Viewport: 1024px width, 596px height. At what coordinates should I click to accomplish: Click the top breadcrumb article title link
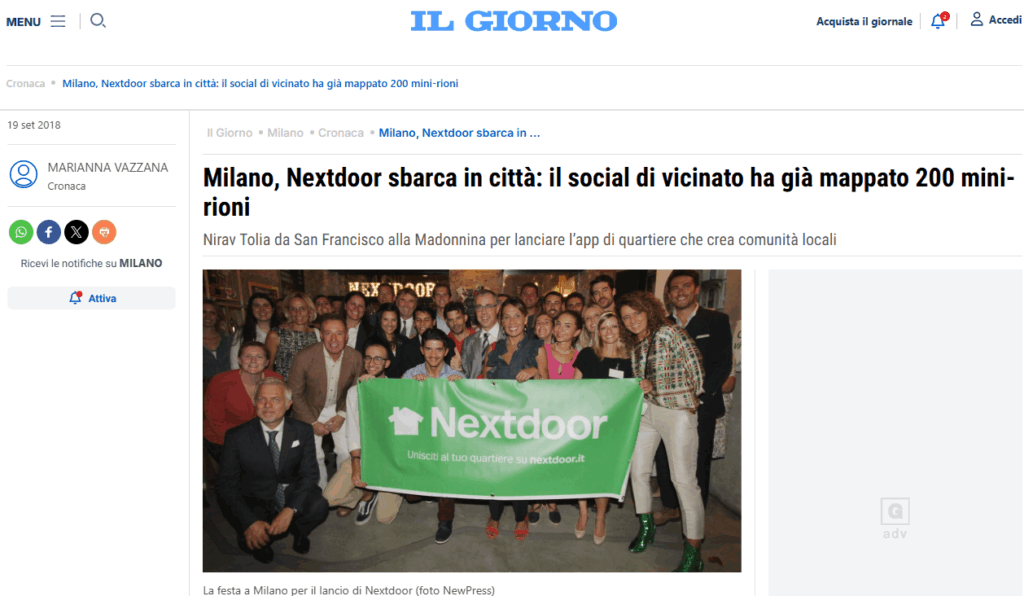260,84
